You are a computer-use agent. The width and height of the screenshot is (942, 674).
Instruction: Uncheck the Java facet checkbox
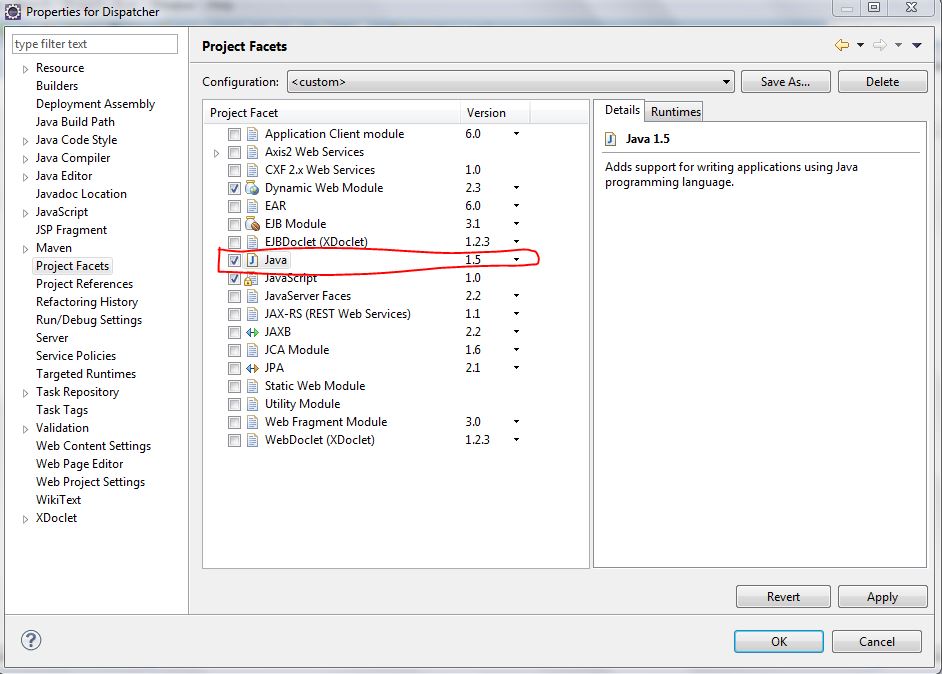tap(234, 260)
